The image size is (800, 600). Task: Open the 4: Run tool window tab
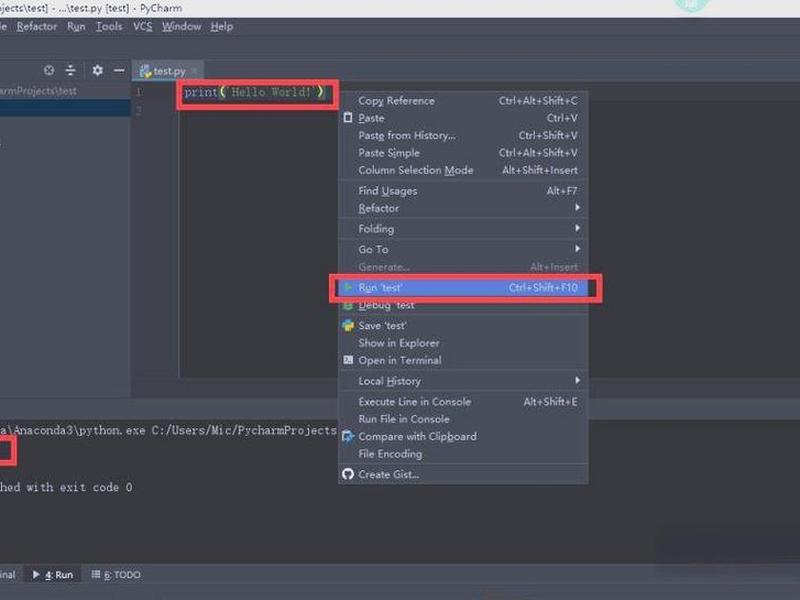pos(53,575)
